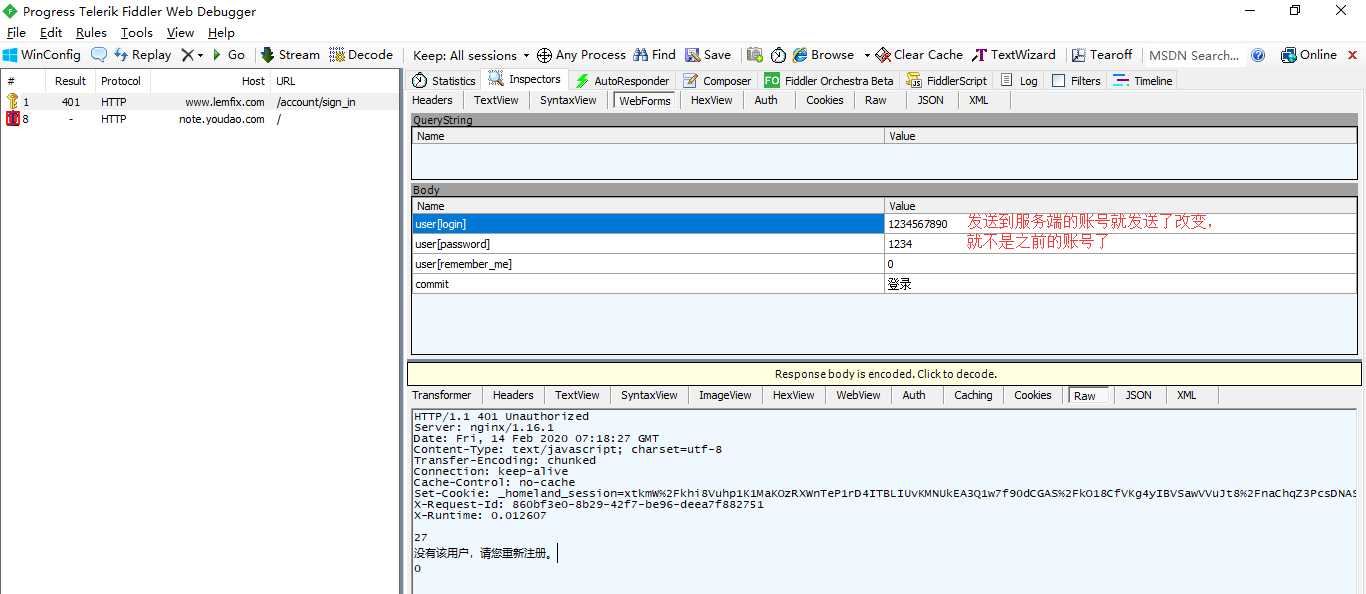Click the 1234567890 value cell

1121,224
